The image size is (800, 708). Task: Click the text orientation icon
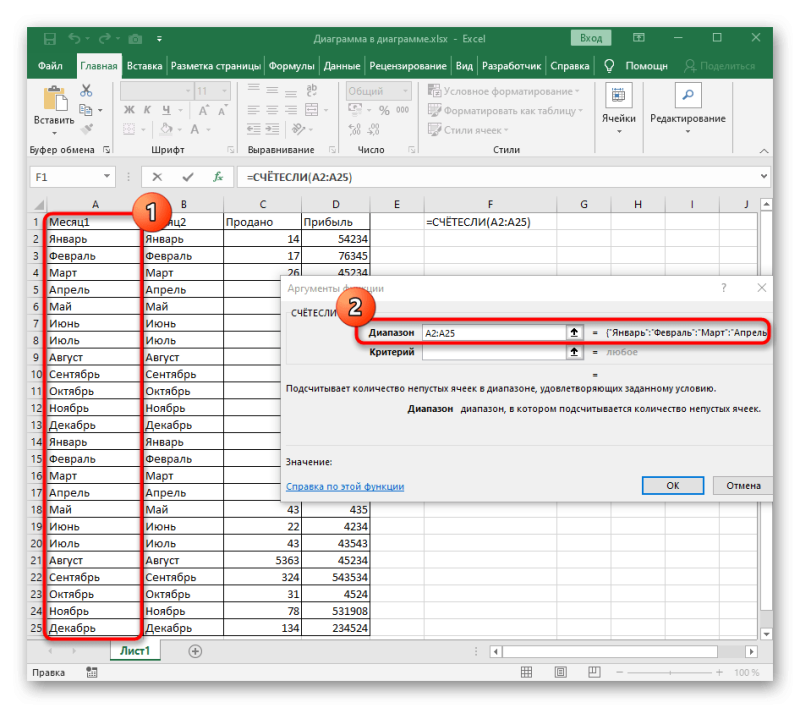coord(298,130)
